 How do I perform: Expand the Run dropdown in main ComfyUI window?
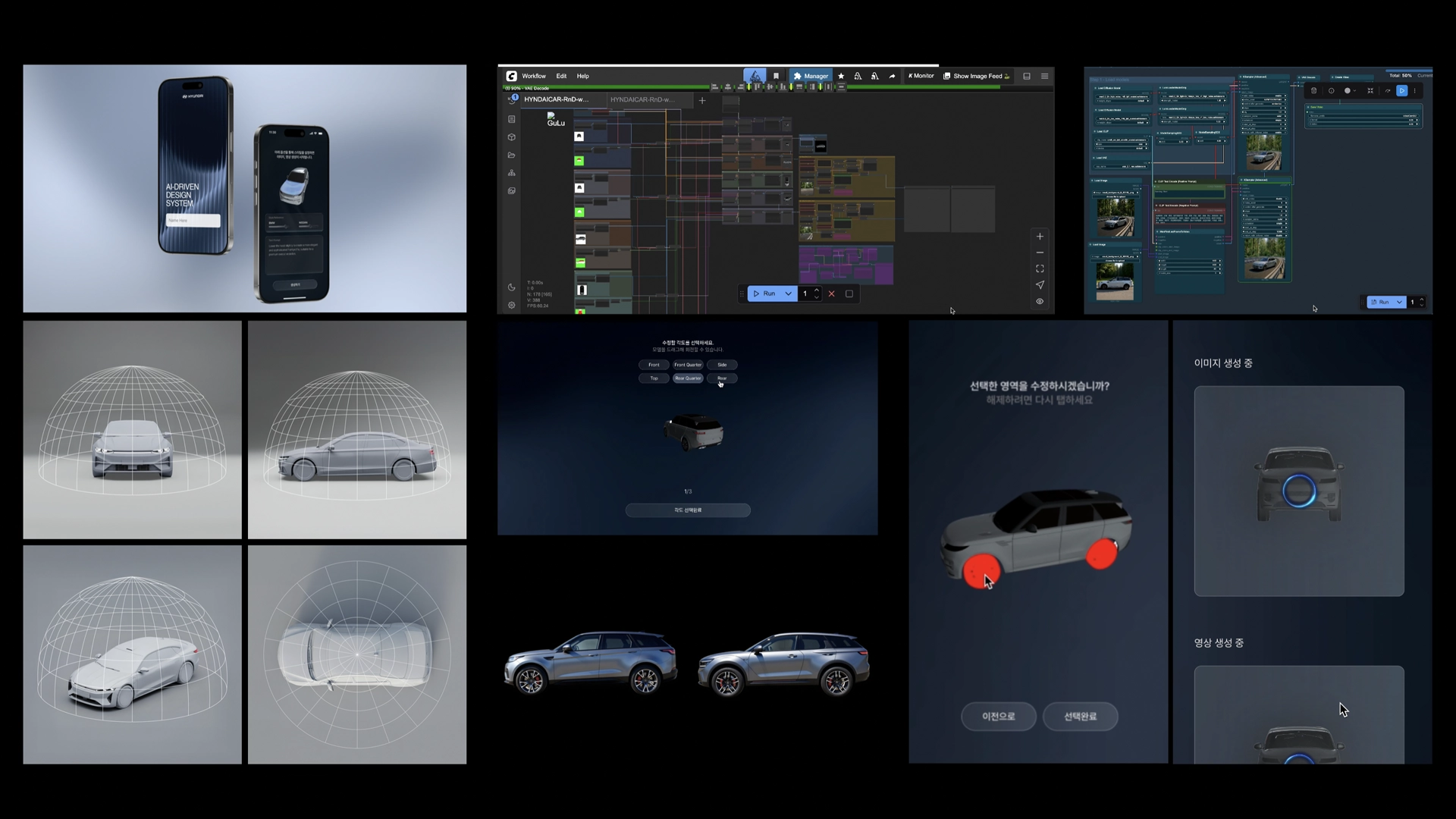789,293
